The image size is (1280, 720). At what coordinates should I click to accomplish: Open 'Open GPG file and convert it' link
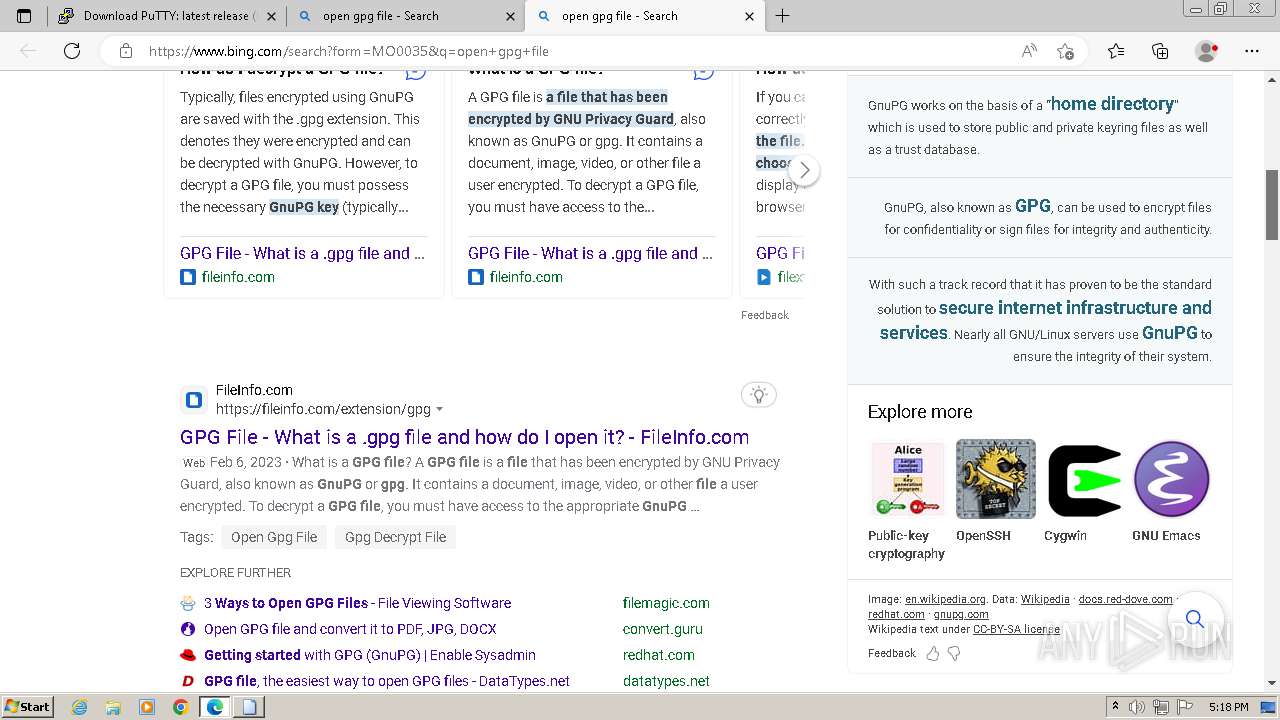click(350, 629)
